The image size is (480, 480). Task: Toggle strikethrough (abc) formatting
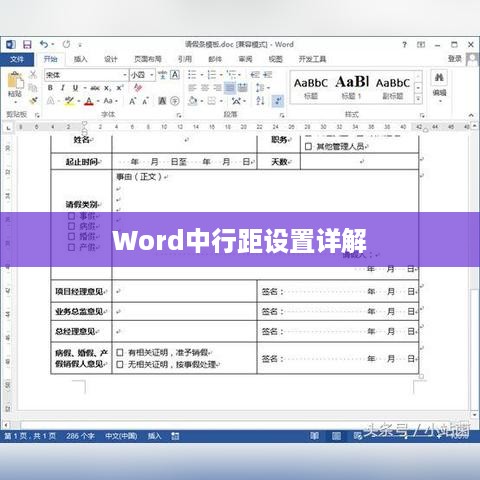95,88
